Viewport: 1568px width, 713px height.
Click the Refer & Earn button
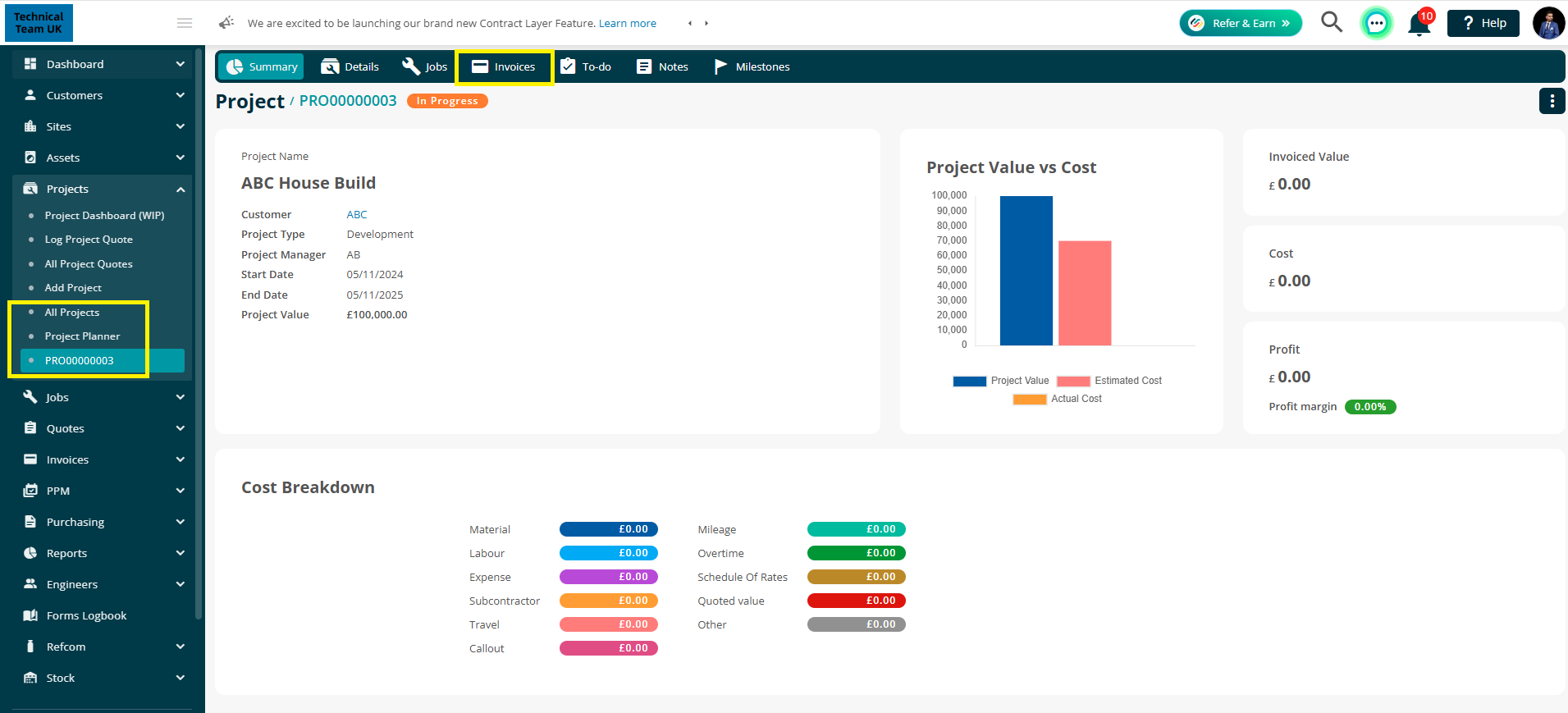point(1241,23)
